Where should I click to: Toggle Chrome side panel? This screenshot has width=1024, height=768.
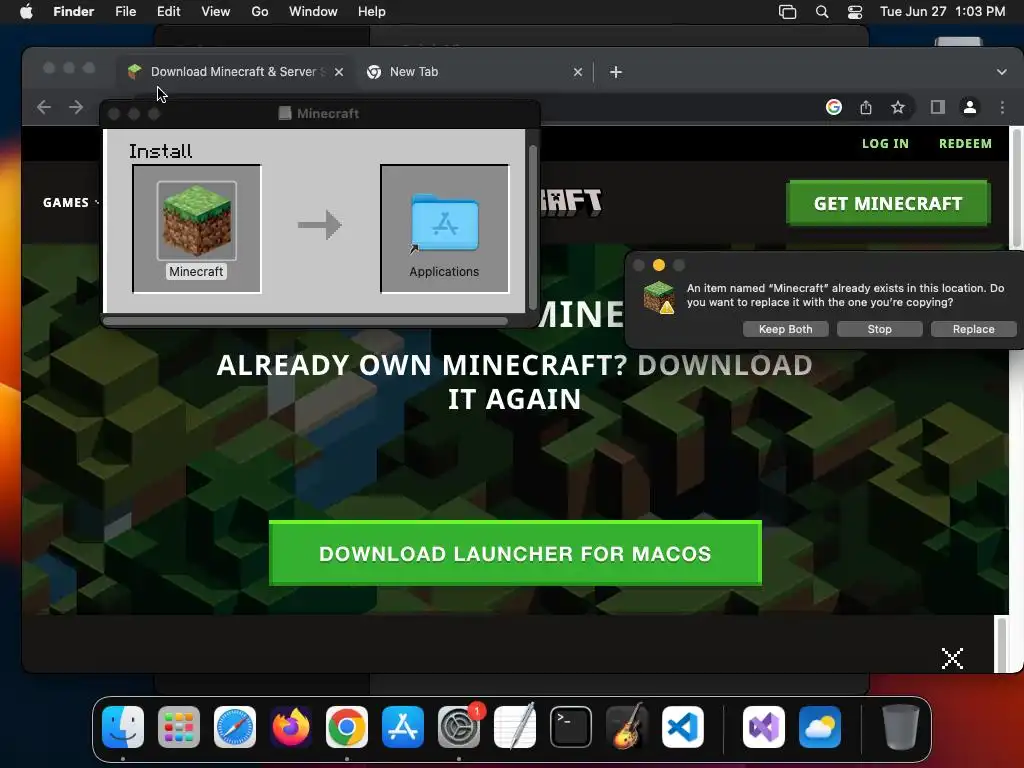click(x=938, y=107)
